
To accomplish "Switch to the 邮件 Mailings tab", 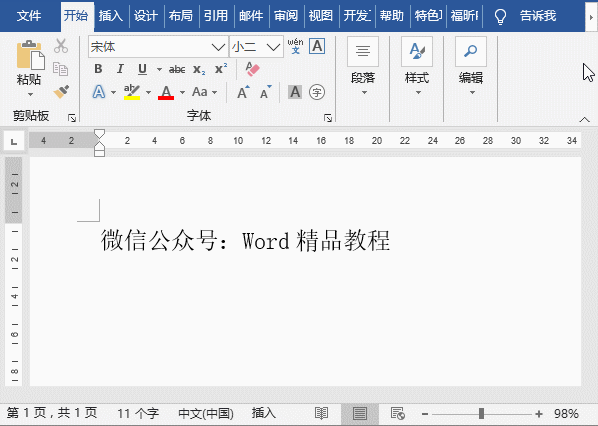I will (x=251, y=16).
